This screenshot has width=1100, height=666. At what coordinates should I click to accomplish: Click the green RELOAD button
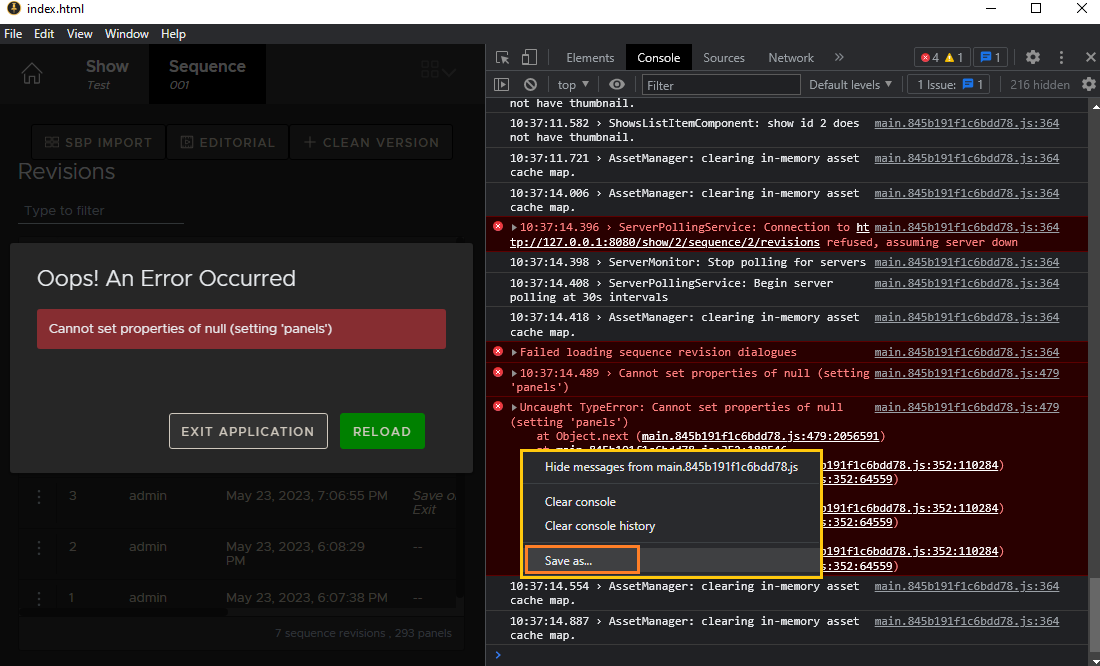click(x=382, y=431)
